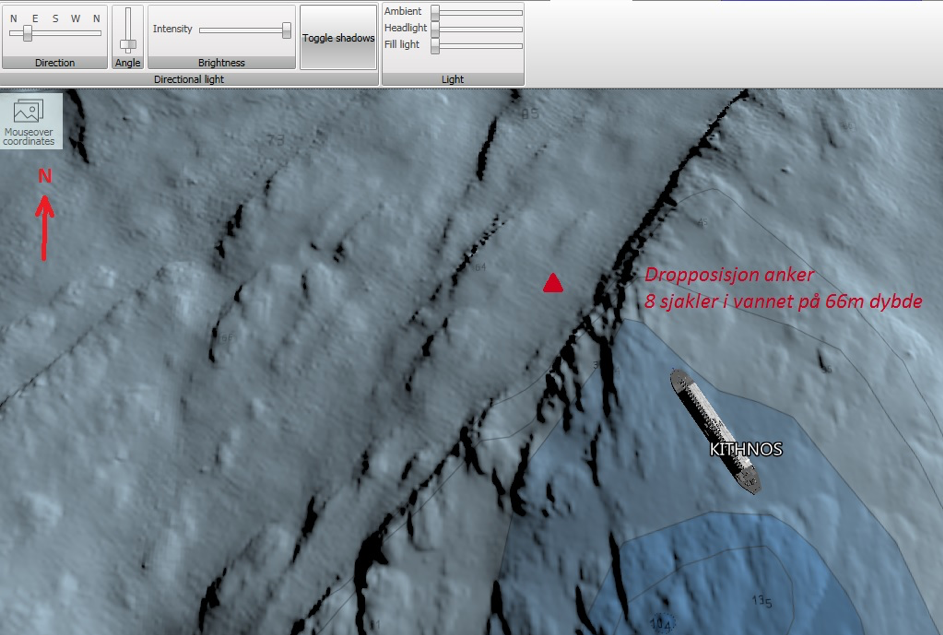Set light direction to W on slider
The height and width of the screenshot is (635, 943).
(x=75, y=33)
